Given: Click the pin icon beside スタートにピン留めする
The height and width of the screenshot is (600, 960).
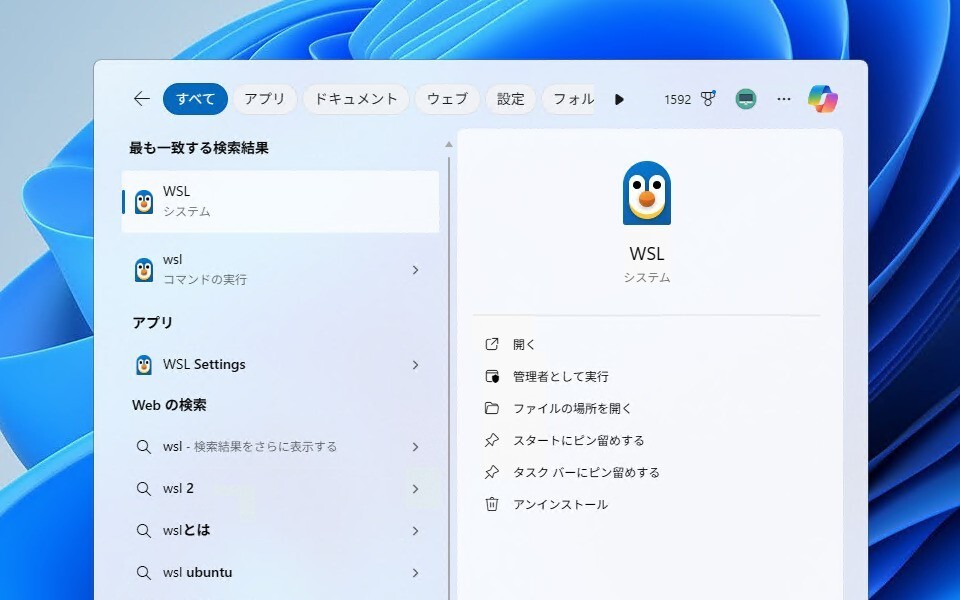Looking at the screenshot, I should [492, 440].
